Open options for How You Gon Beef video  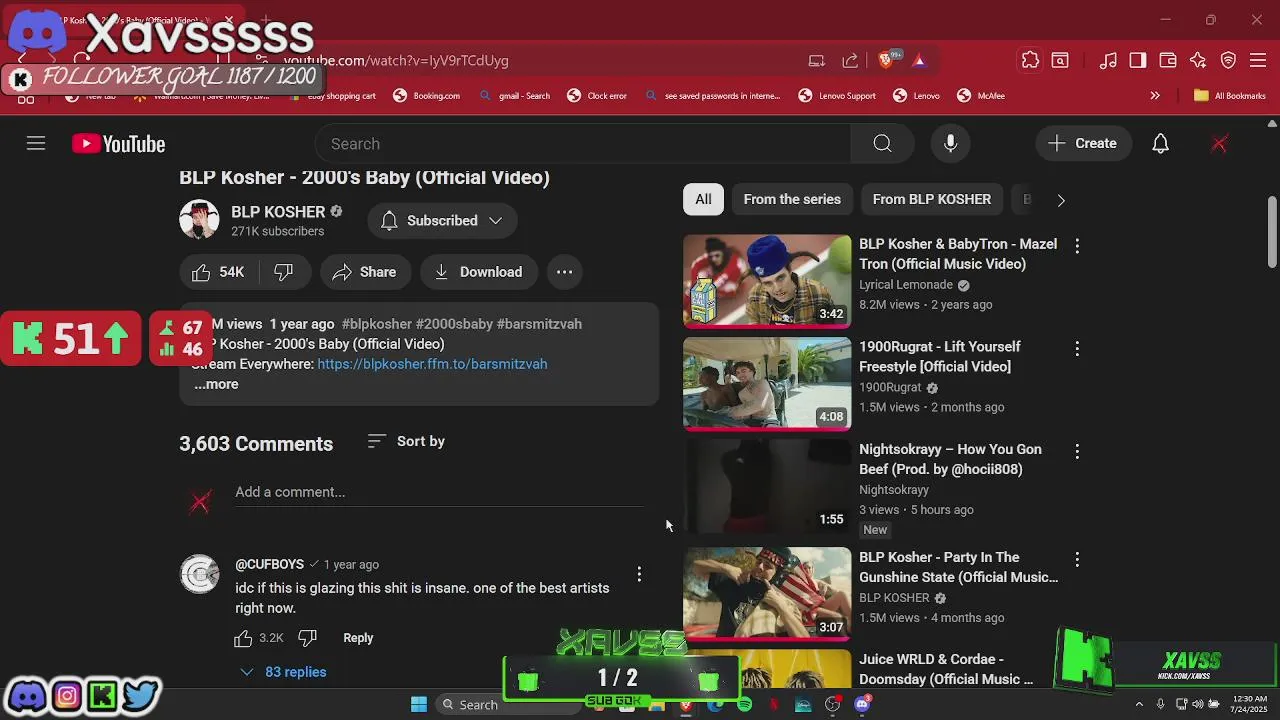pyautogui.click(x=1077, y=451)
